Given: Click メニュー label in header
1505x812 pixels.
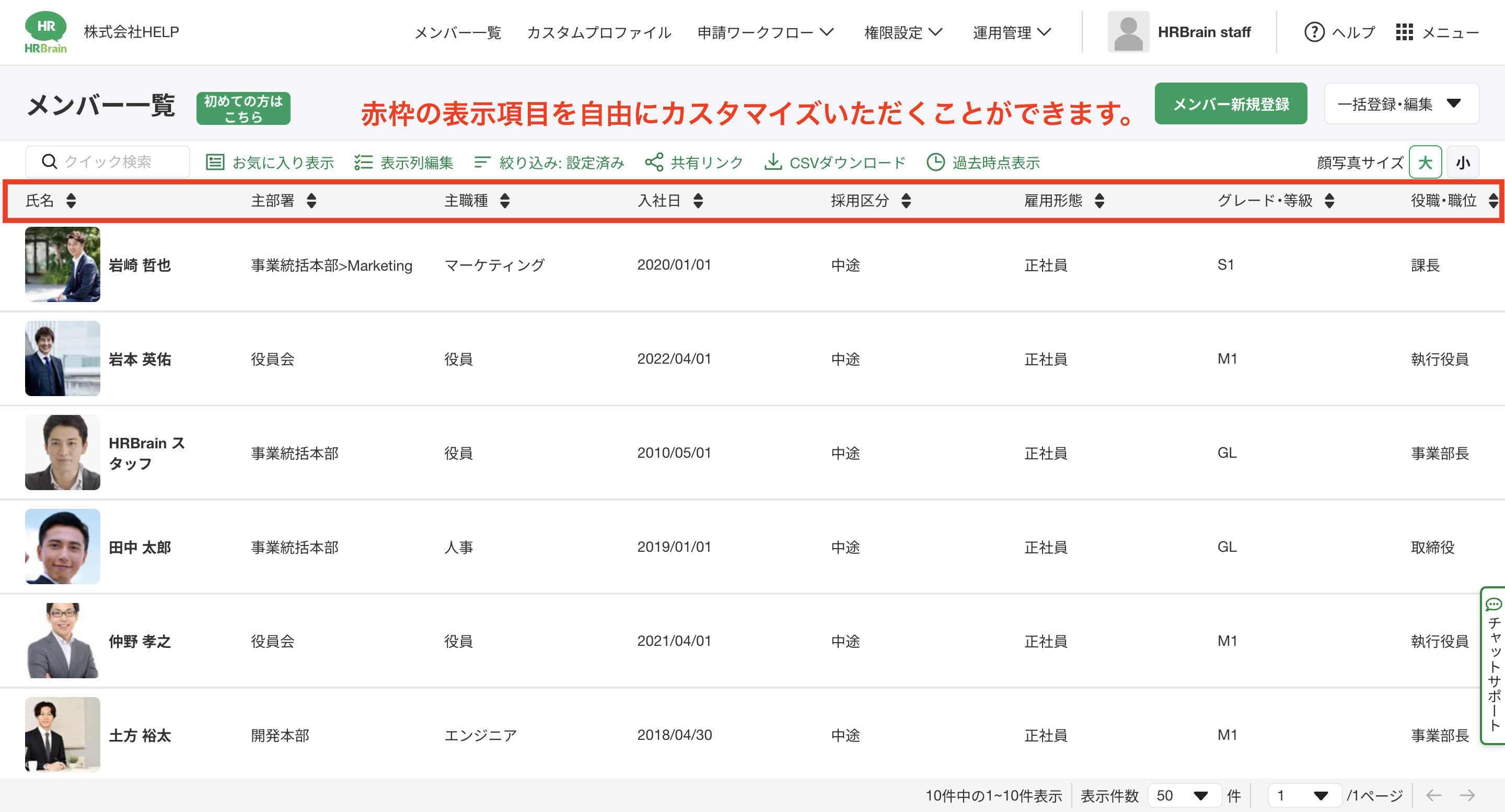Looking at the screenshot, I should tap(1450, 32).
